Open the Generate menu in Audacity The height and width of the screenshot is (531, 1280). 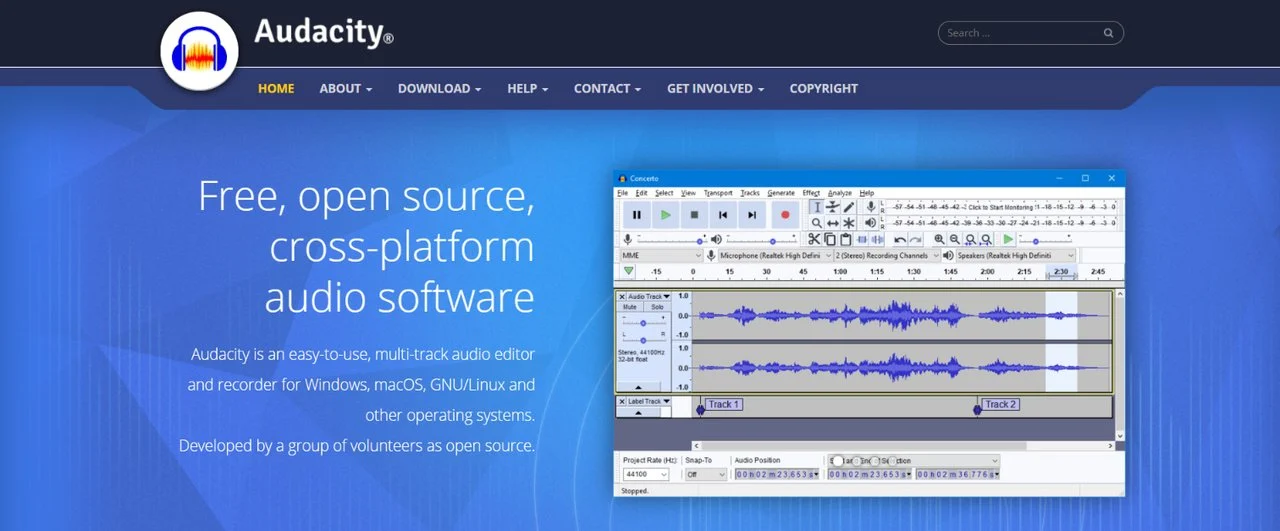click(x=781, y=193)
